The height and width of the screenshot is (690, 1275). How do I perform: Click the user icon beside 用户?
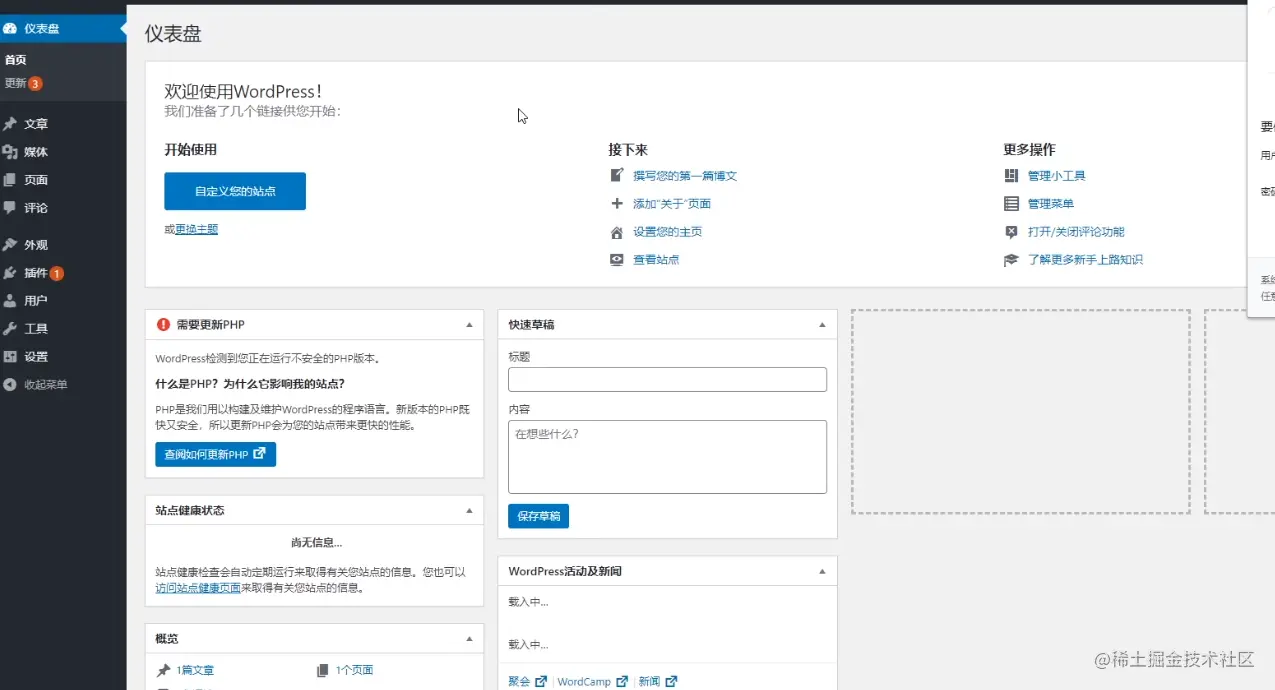tap(10, 300)
